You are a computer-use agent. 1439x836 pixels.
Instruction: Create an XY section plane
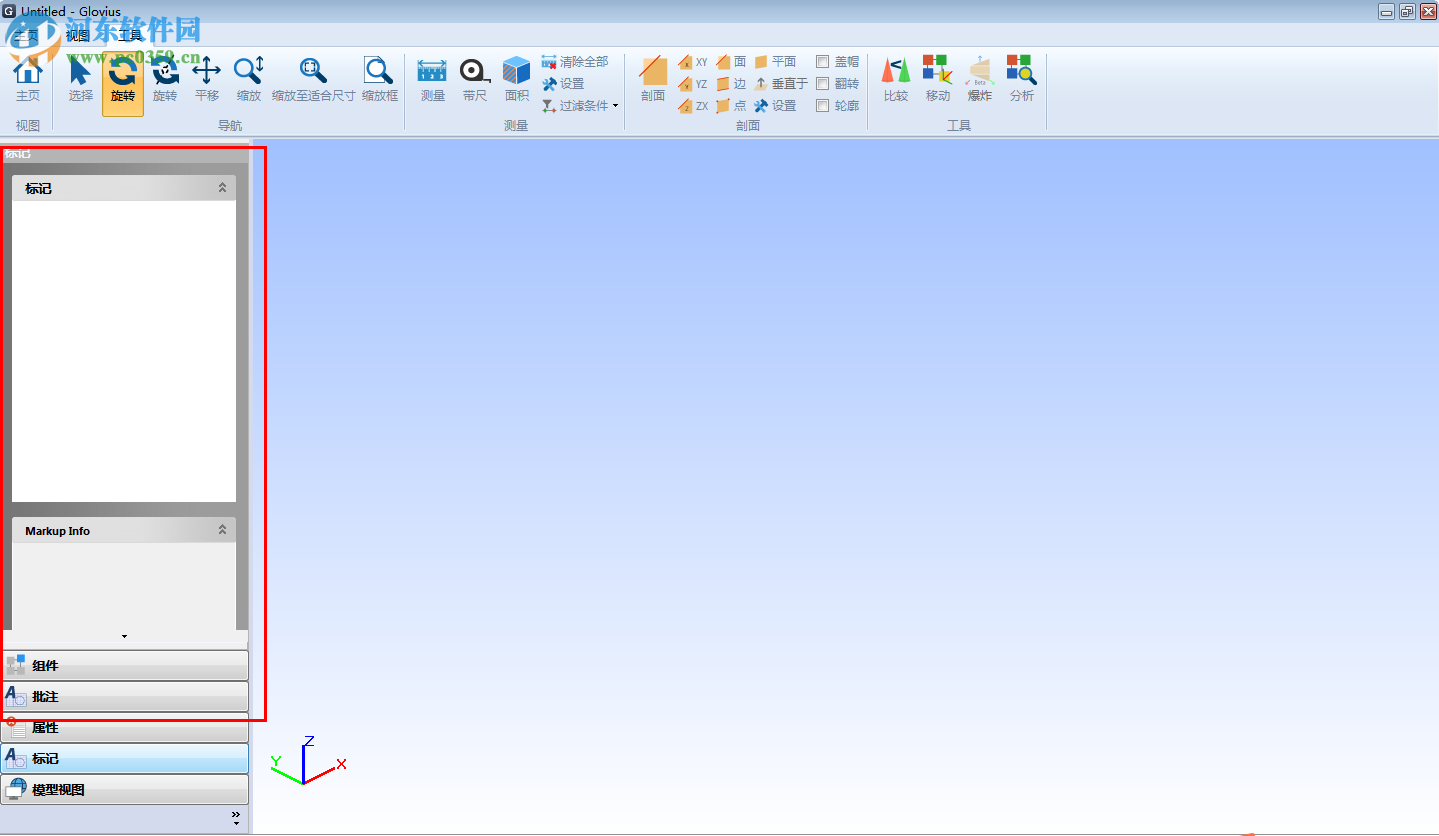(x=692, y=61)
